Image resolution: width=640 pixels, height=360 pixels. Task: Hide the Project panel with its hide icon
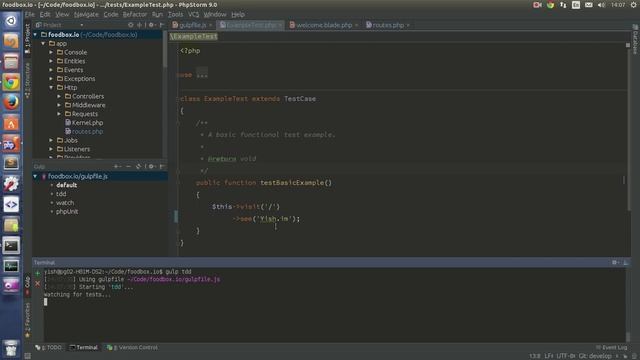[162, 25]
